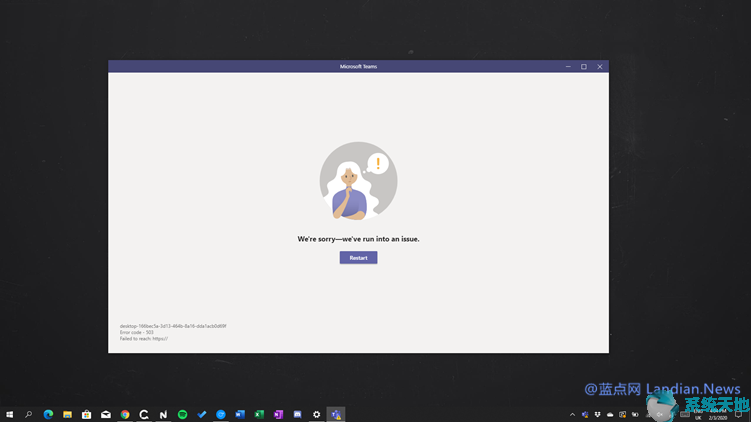Click the battery icon in system tray

pyautogui.click(x=635, y=414)
